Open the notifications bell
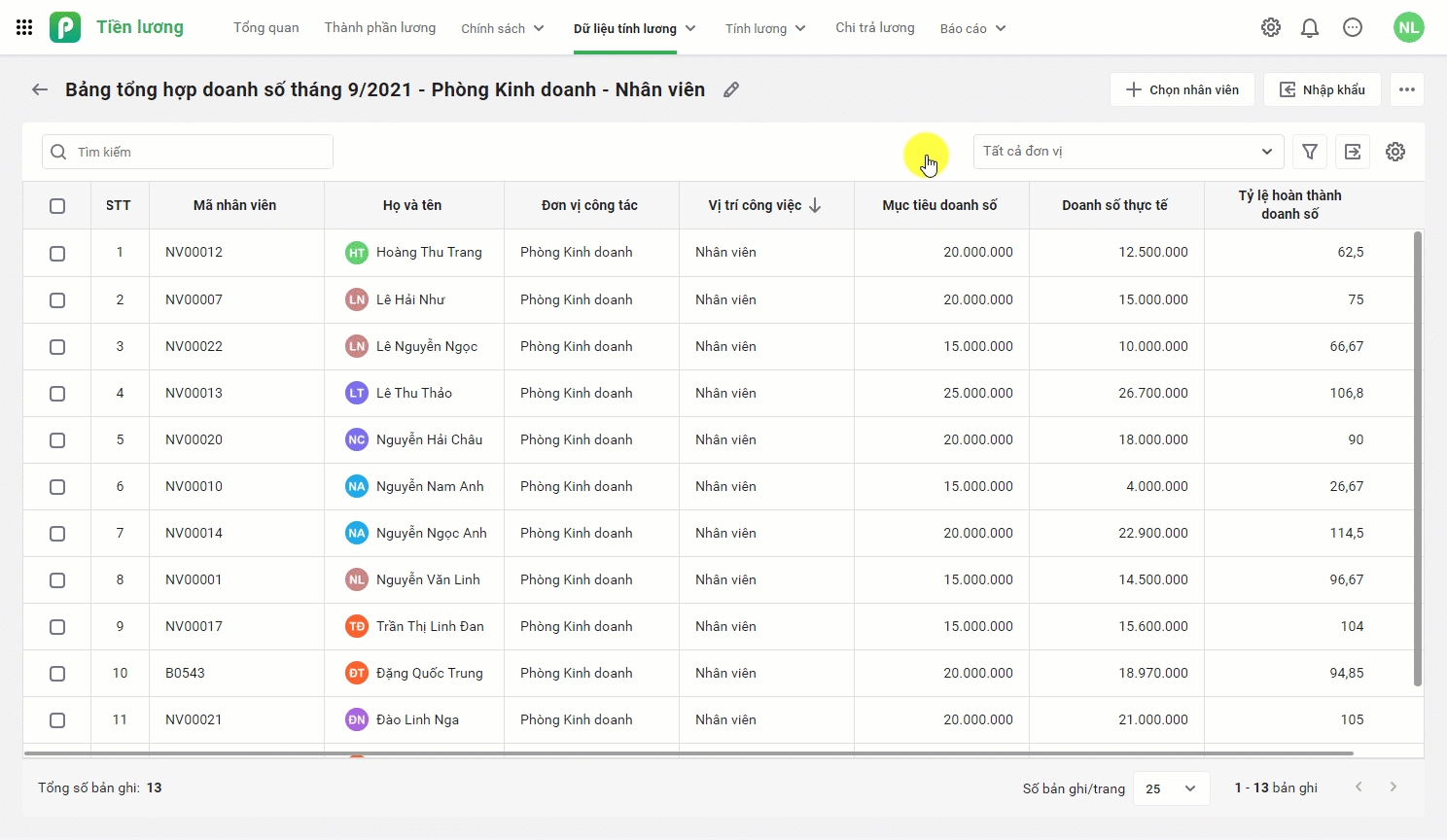 (x=1310, y=27)
